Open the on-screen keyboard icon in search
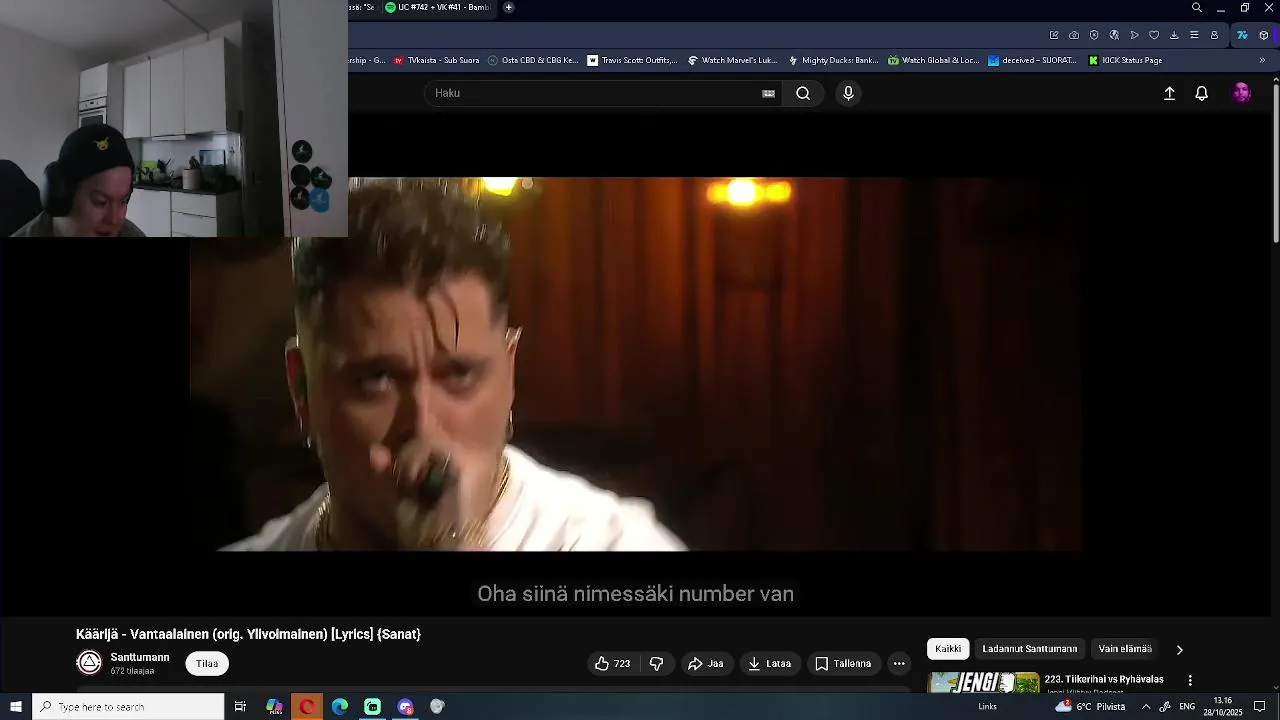The height and width of the screenshot is (720, 1280). 768,93
